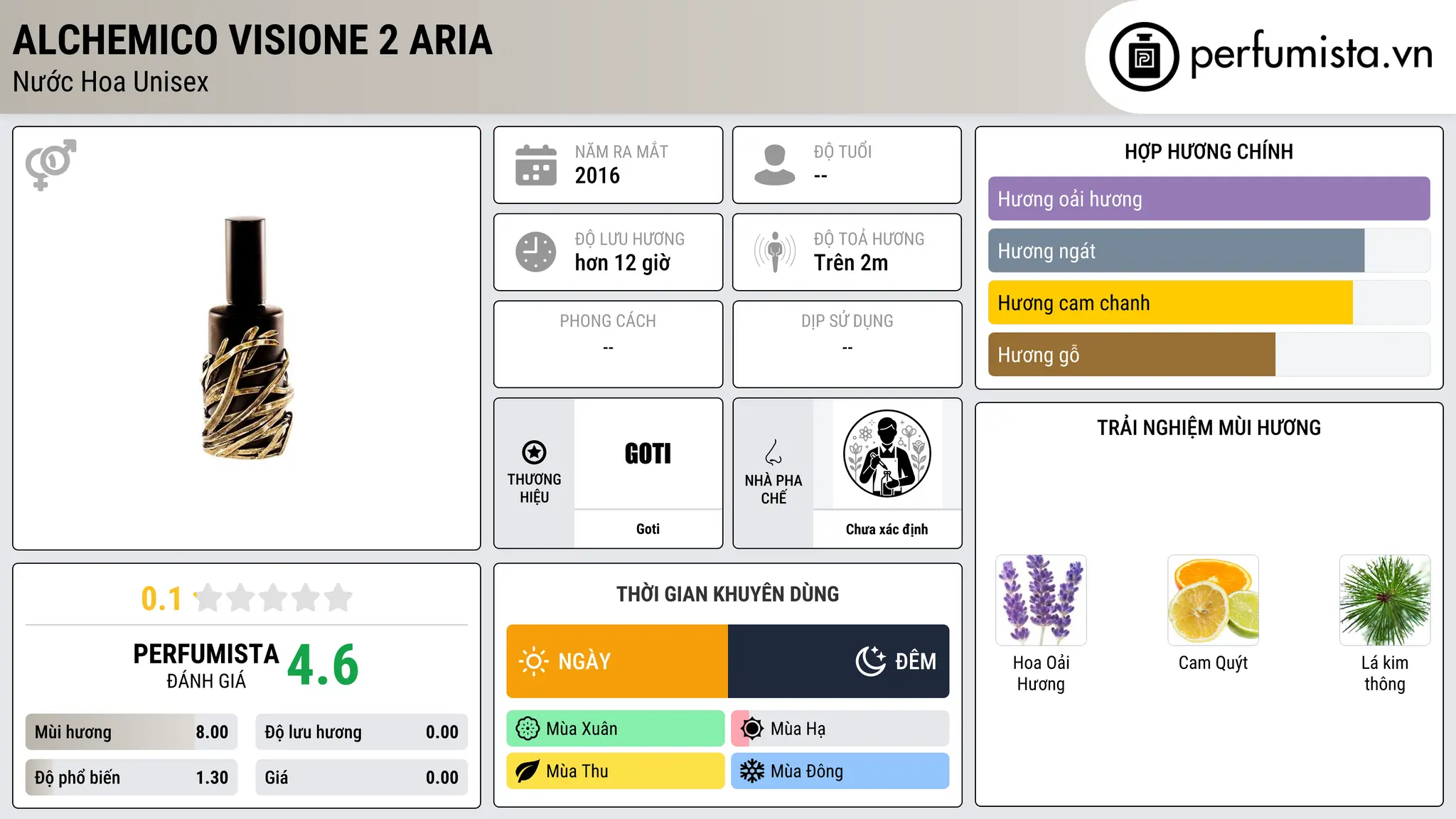Open the Hoa Oải Hương lavender thumbnail
The width and height of the screenshot is (1456, 819).
point(1041,600)
